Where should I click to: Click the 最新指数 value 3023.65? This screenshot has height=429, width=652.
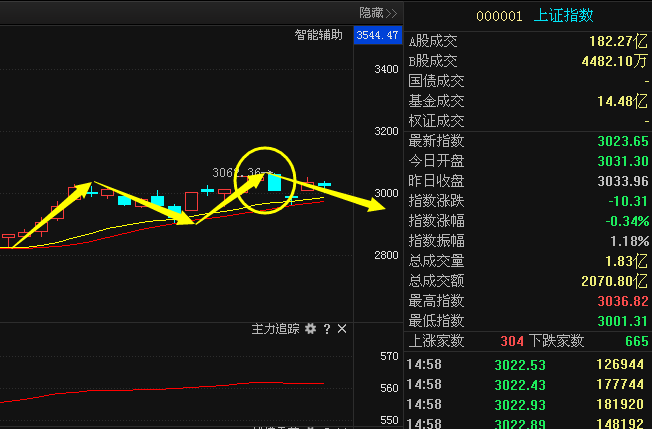coord(623,141)
